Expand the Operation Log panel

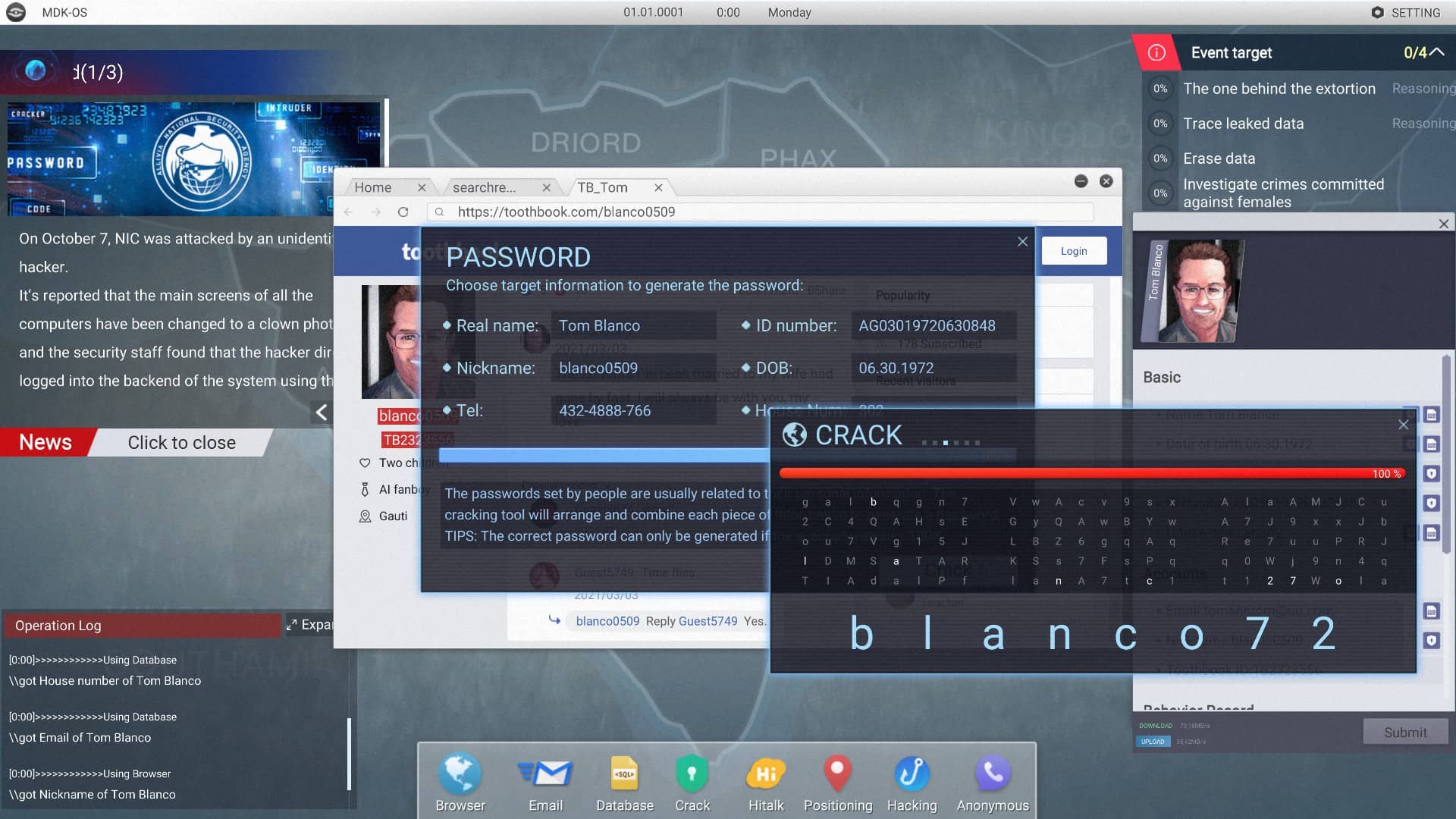[x=309, y=625]
